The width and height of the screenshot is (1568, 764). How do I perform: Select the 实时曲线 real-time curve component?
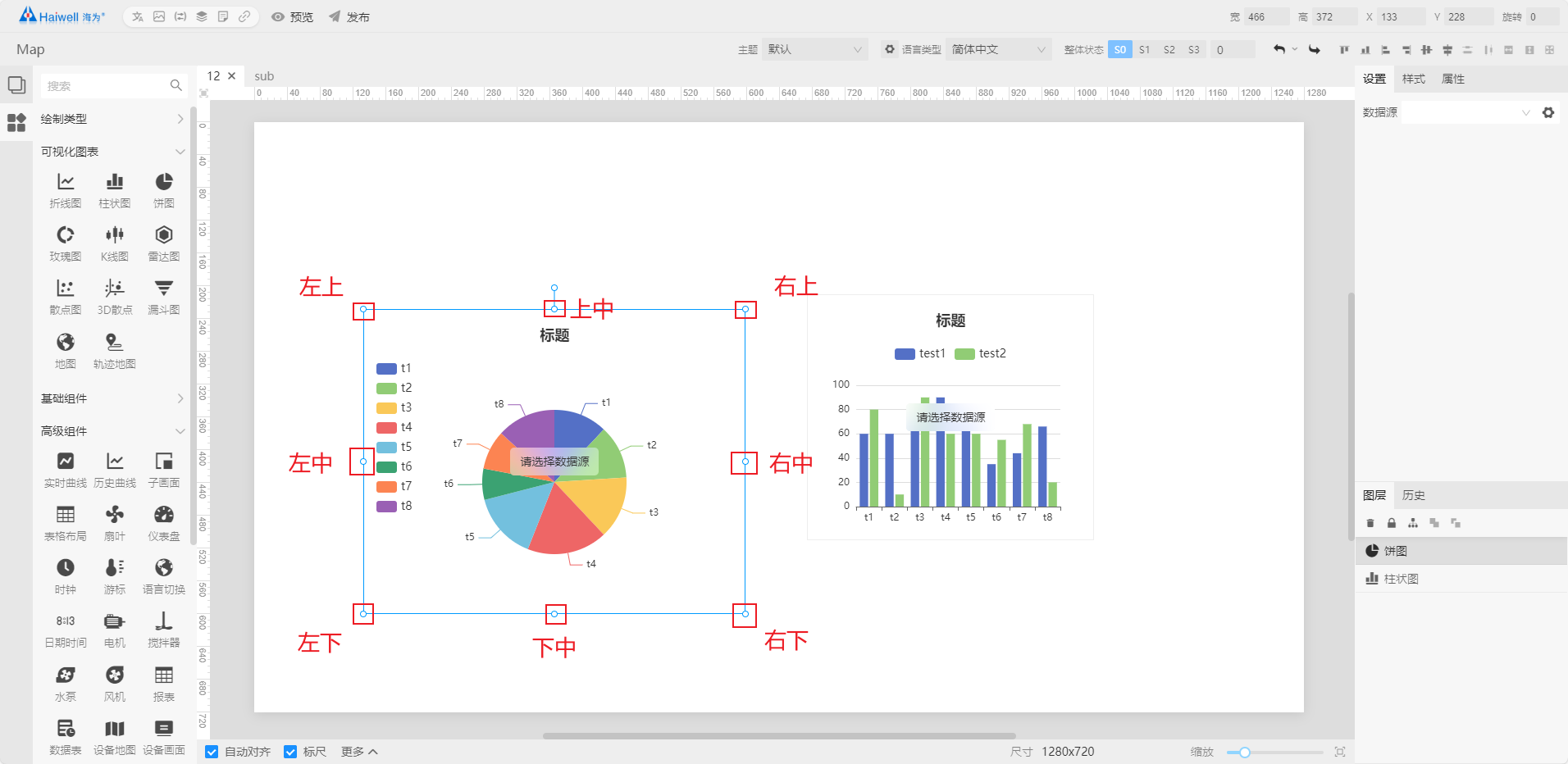[x=66, y=470]
